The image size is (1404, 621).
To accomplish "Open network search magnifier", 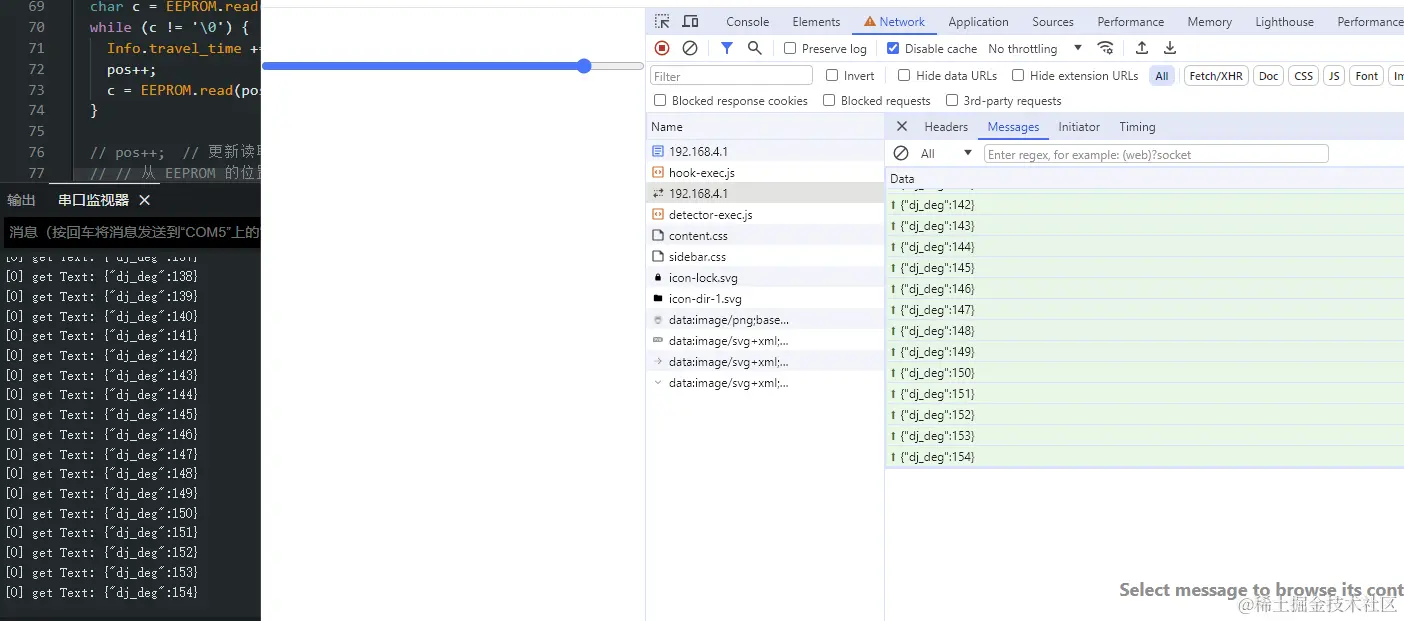I will [755, 48].
